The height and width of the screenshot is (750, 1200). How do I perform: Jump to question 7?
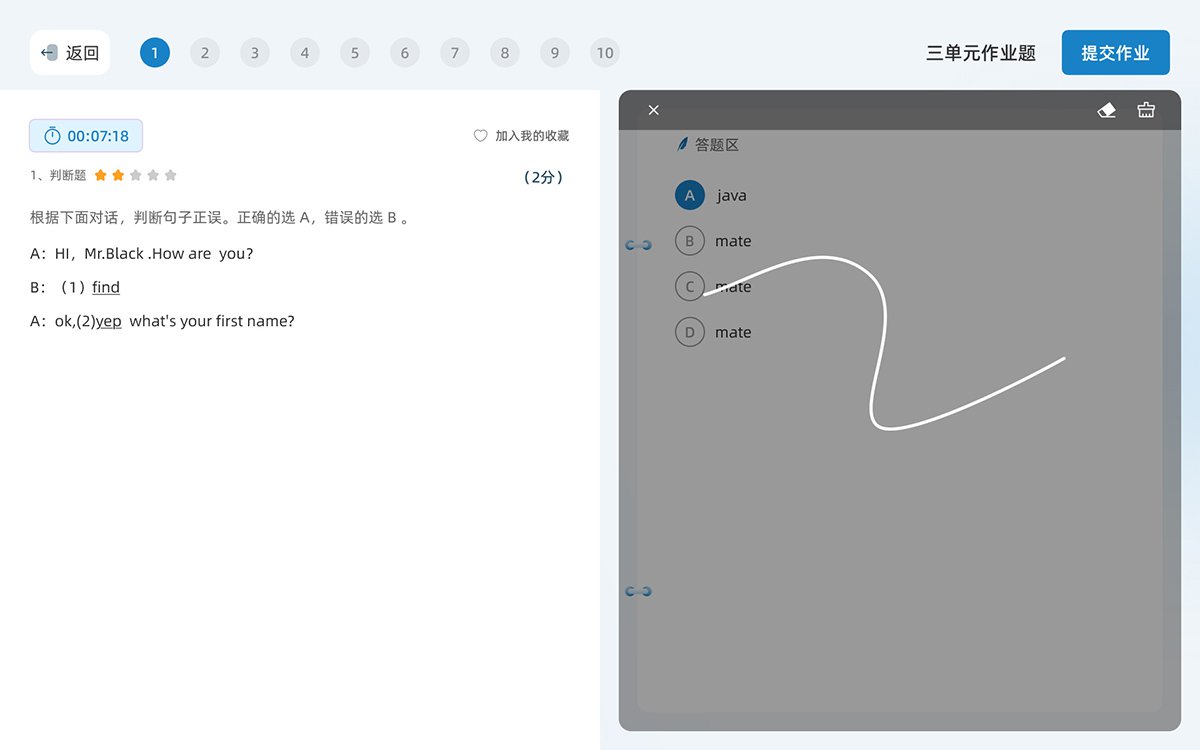455,53
